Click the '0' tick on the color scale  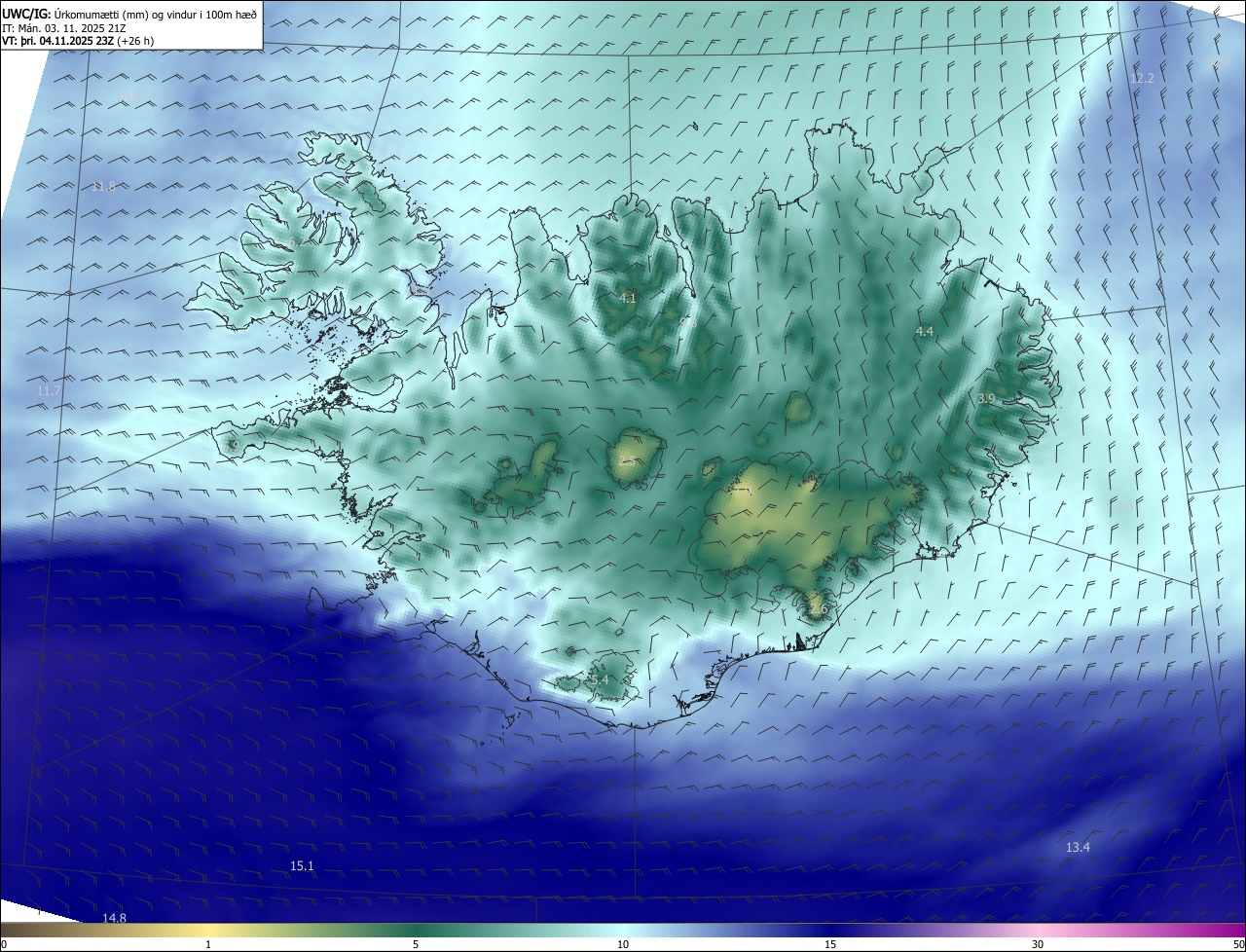tap(4, 944)
